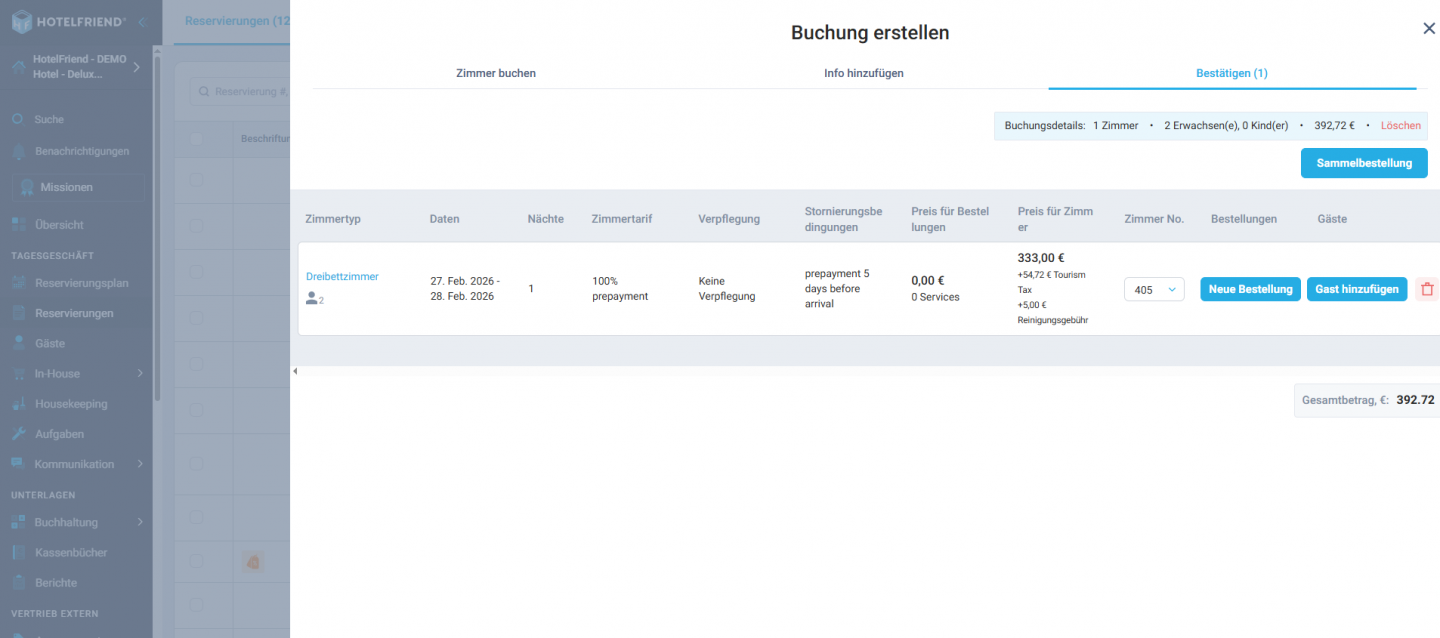Click the Berichte icon in sidebar
The width and height of the screenshot is (1440, 638).
coord(18,582)
